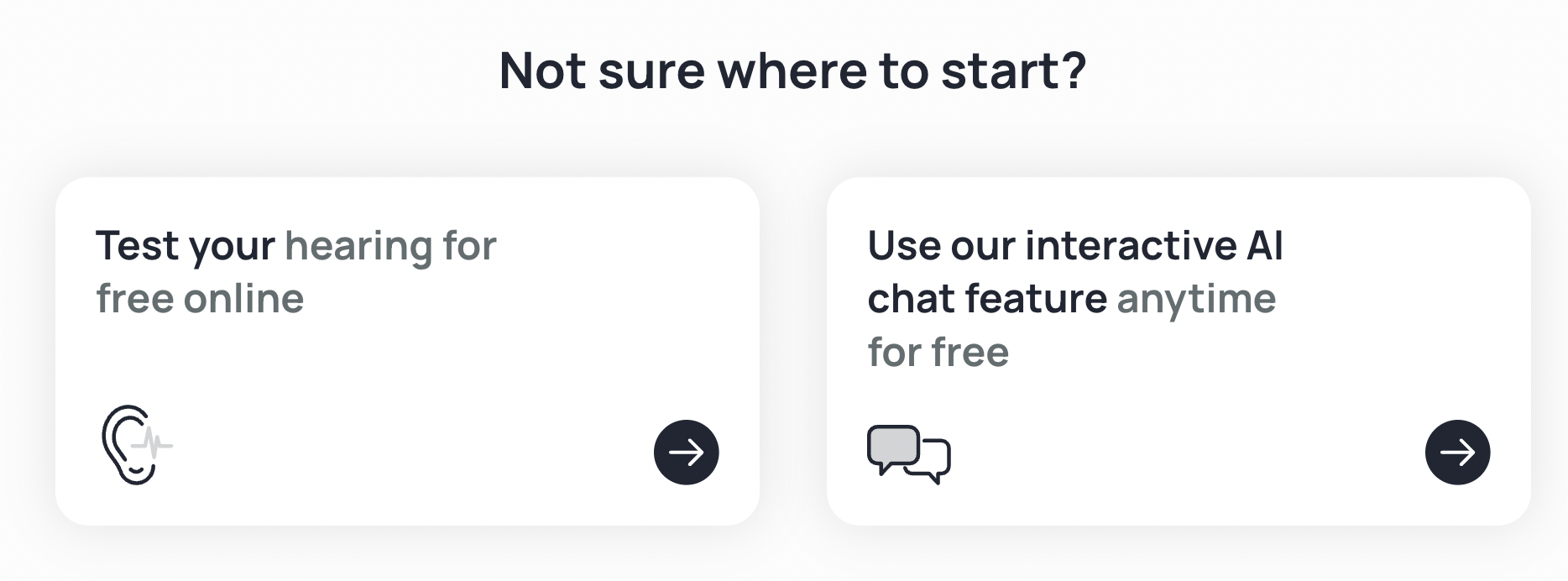
Task: Click the "Not sure where to start?" heading
Action: (792, 71)
